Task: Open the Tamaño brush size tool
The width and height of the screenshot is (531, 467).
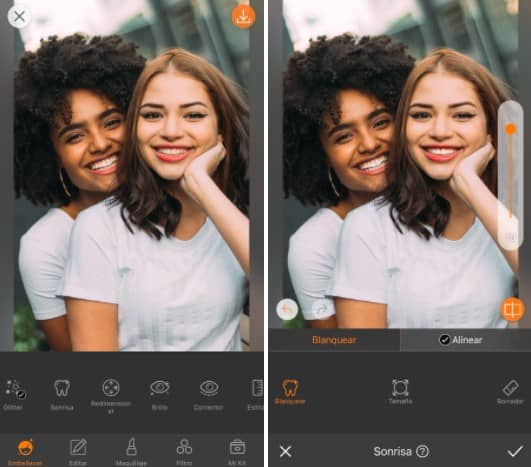Action: point(400,392)
